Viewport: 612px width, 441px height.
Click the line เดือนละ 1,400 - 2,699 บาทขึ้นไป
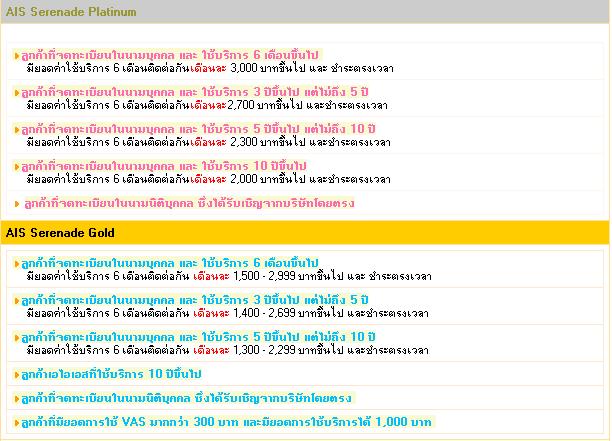coord(228,313)
